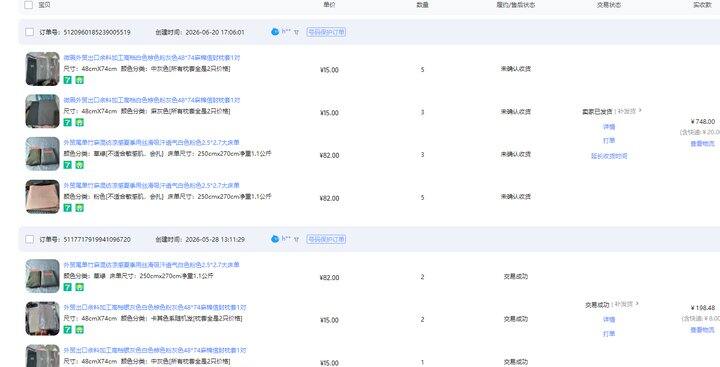Click ¥82.00 price on the pink bedsheet row

tap(329, 198)
